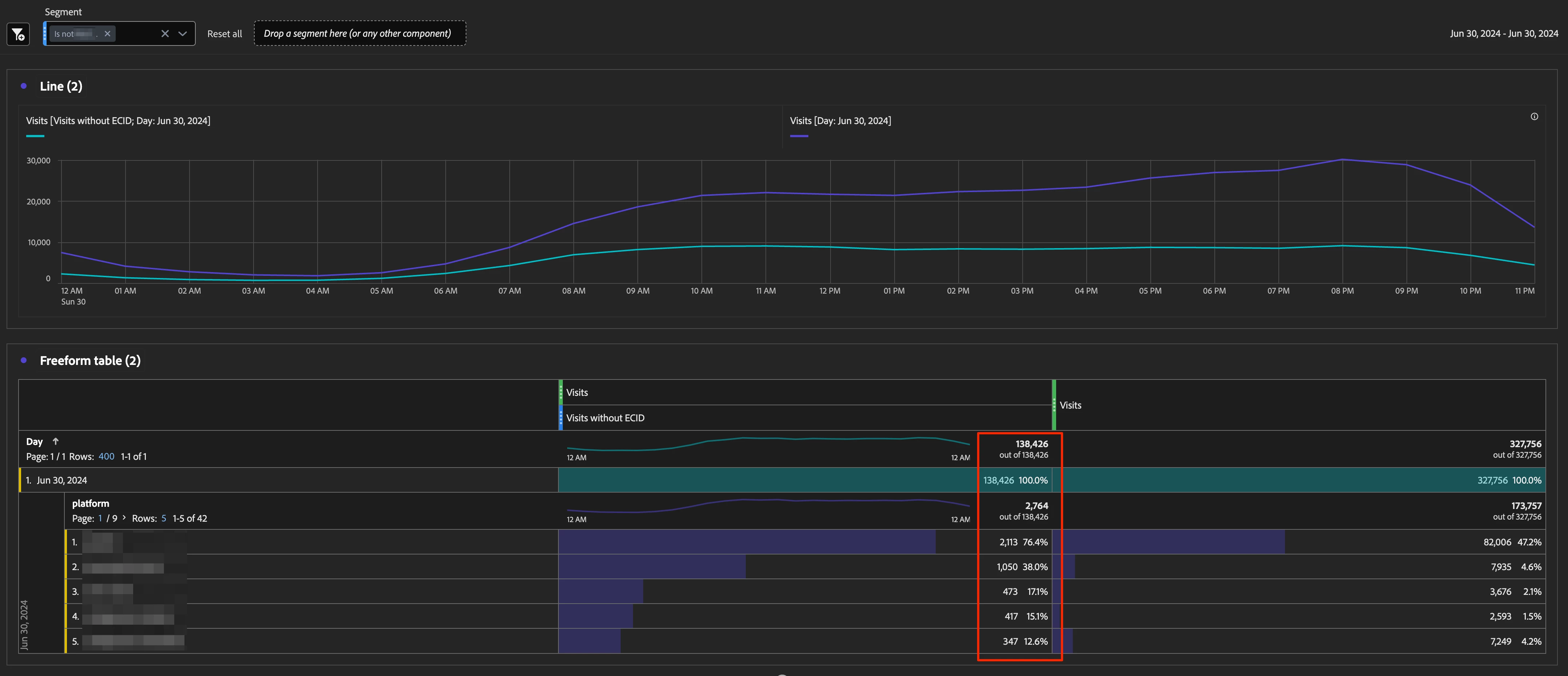This screenshot has width=1568, height=676.
Task: Click the segment drop zone box
Action: 359,33
